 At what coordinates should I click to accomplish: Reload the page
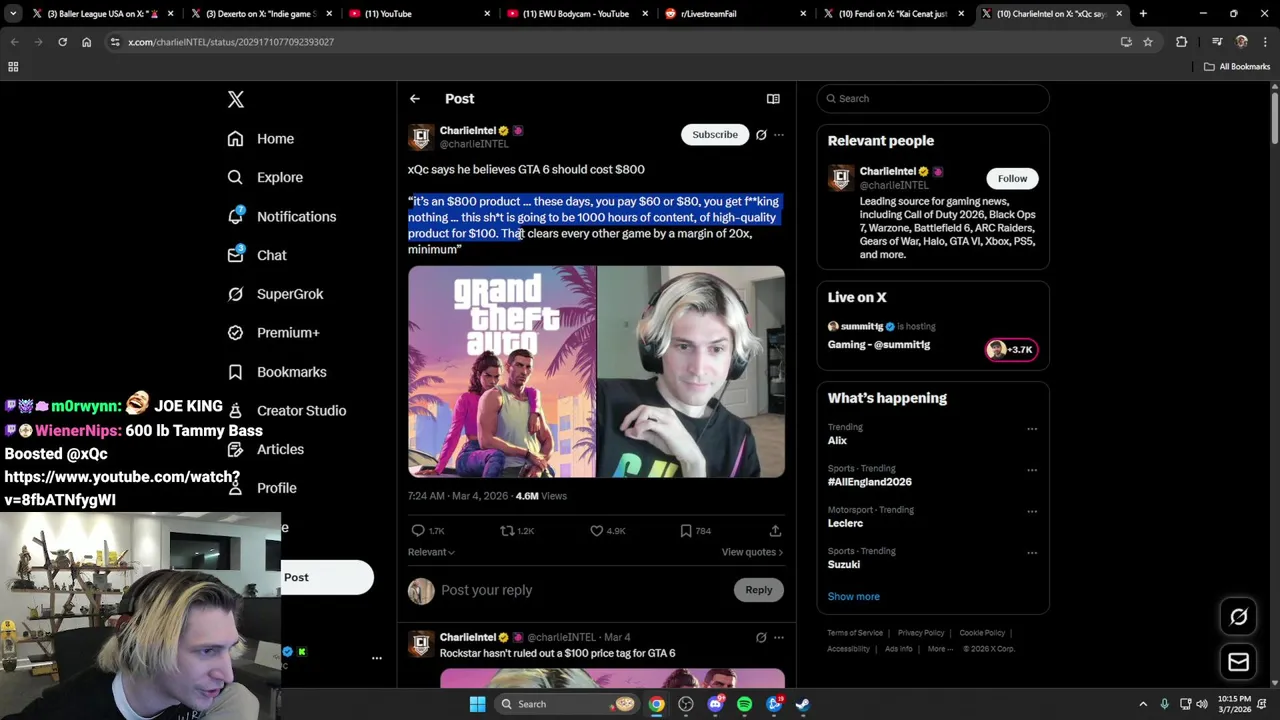coord(62,42)
